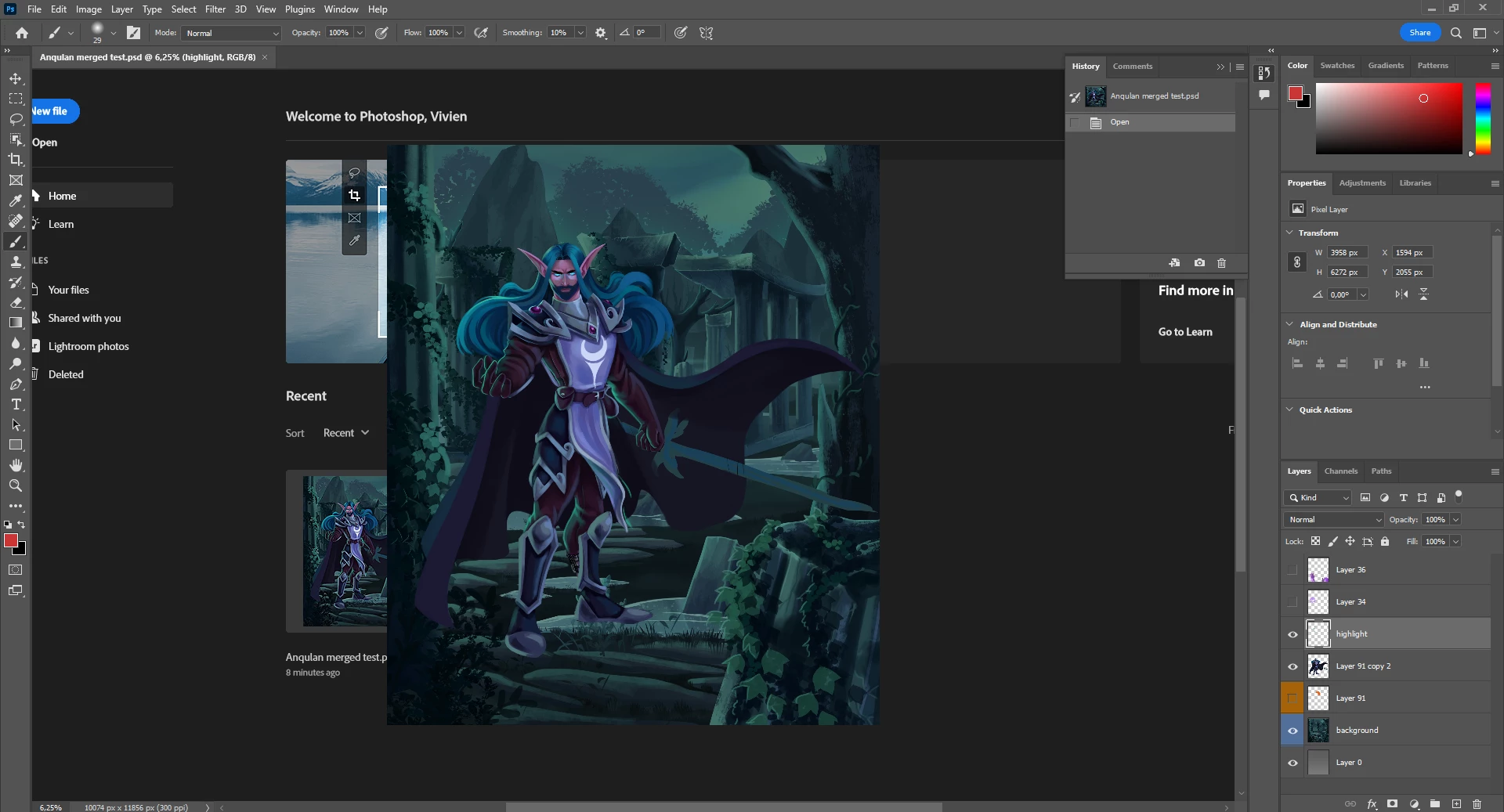Select the Crop tool
The height and width of the screenshot is (812, 1504).
point(16,160)
